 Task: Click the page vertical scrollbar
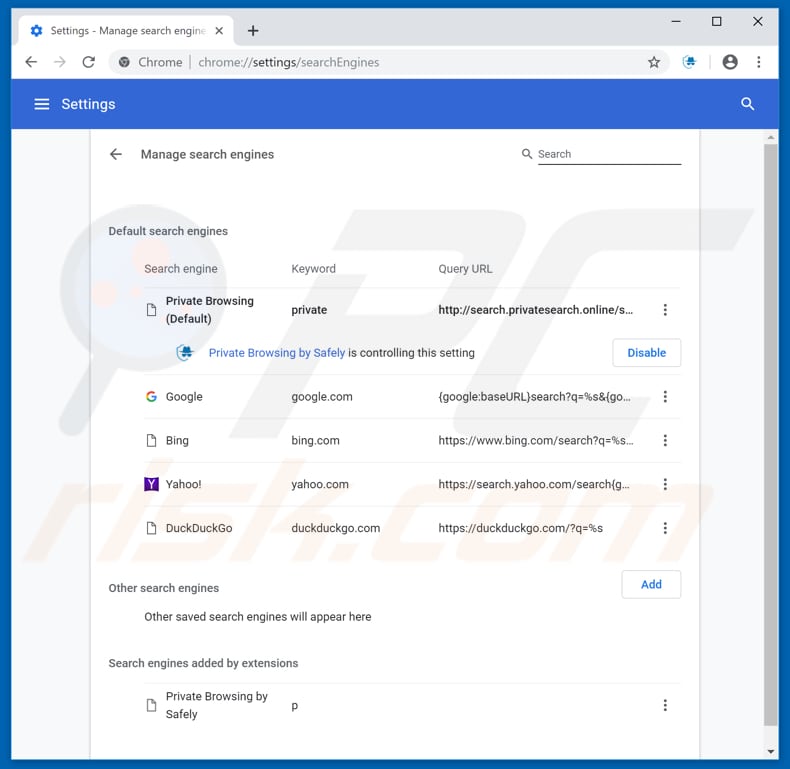(770, 434)
